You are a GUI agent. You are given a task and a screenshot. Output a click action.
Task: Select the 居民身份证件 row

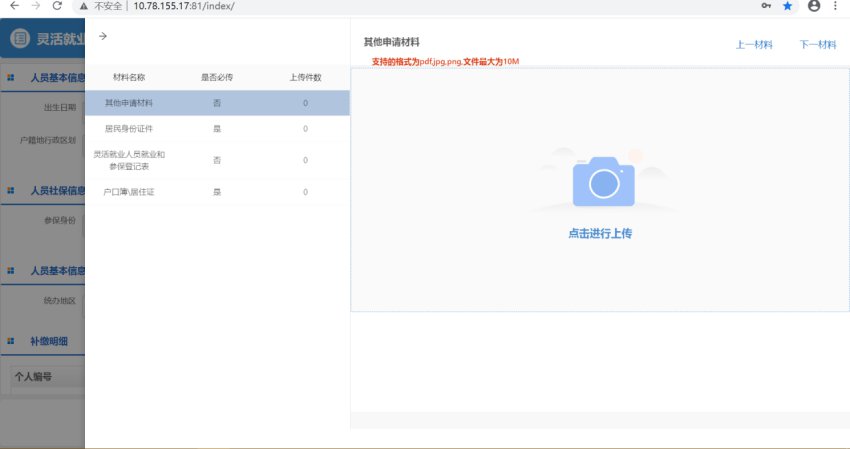[128, 129]
